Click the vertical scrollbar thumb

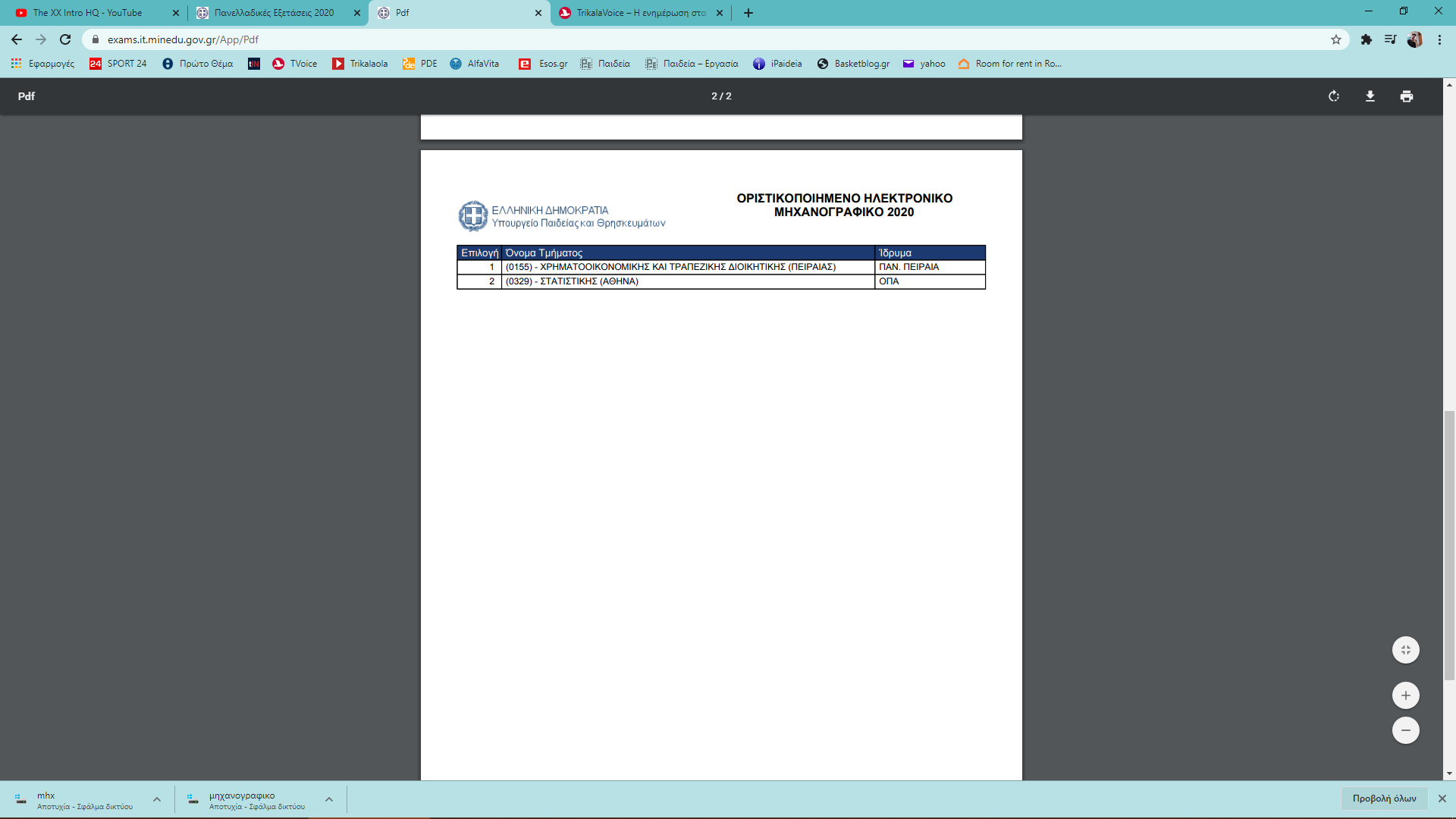pyautogui.click(x=1449, y=544)
